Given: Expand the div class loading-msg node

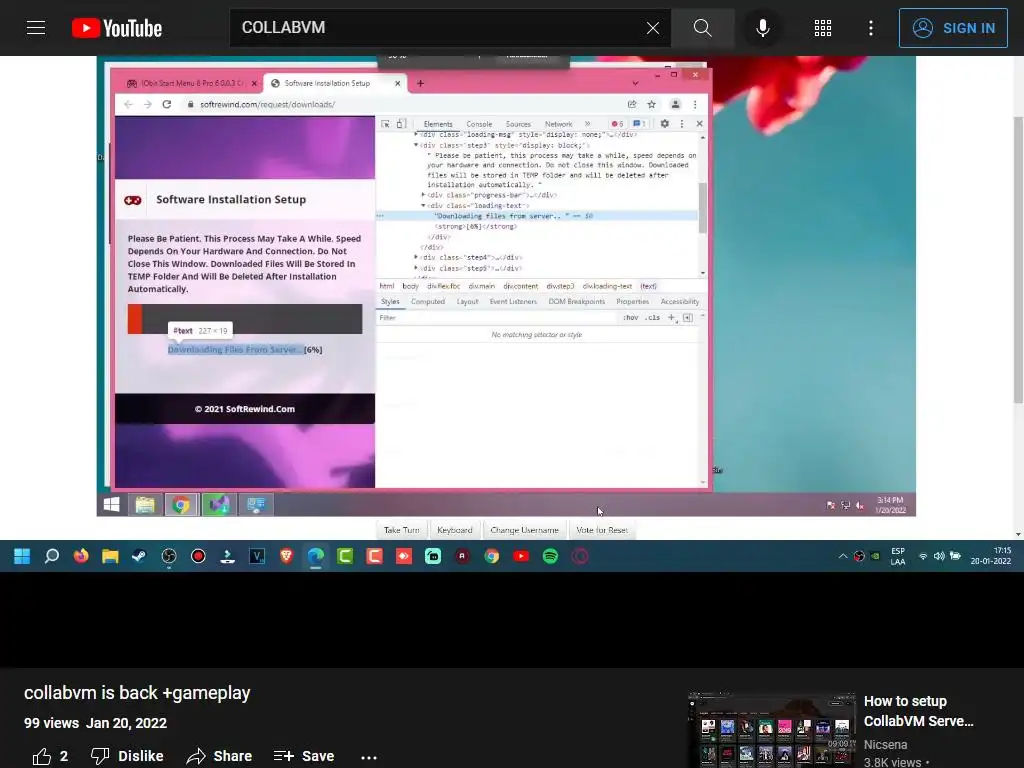Looking at the screenshot, I should coord(417,135).
